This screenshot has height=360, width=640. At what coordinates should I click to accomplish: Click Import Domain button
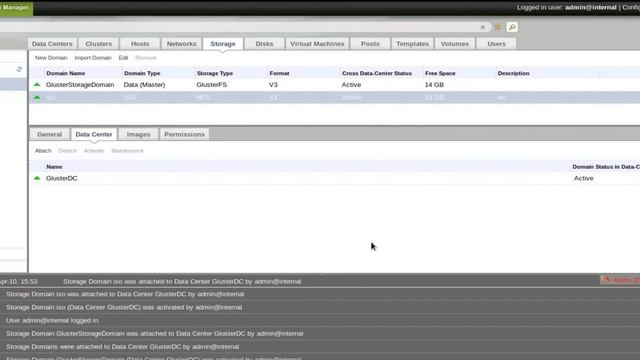[x=93, y=58]
